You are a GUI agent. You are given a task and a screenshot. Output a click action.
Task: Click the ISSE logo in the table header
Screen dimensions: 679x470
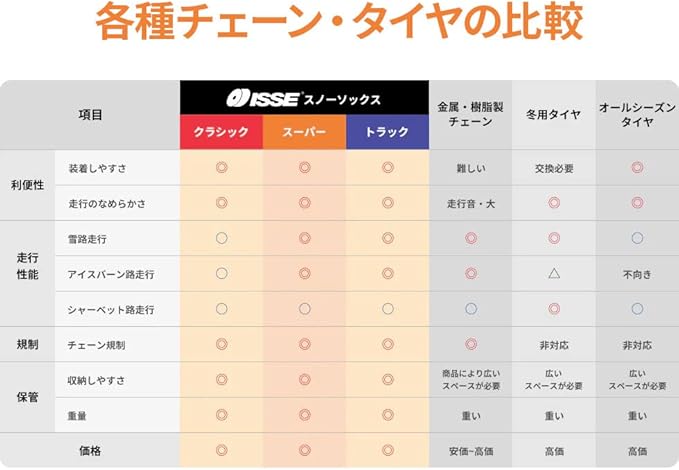[262, 98]
